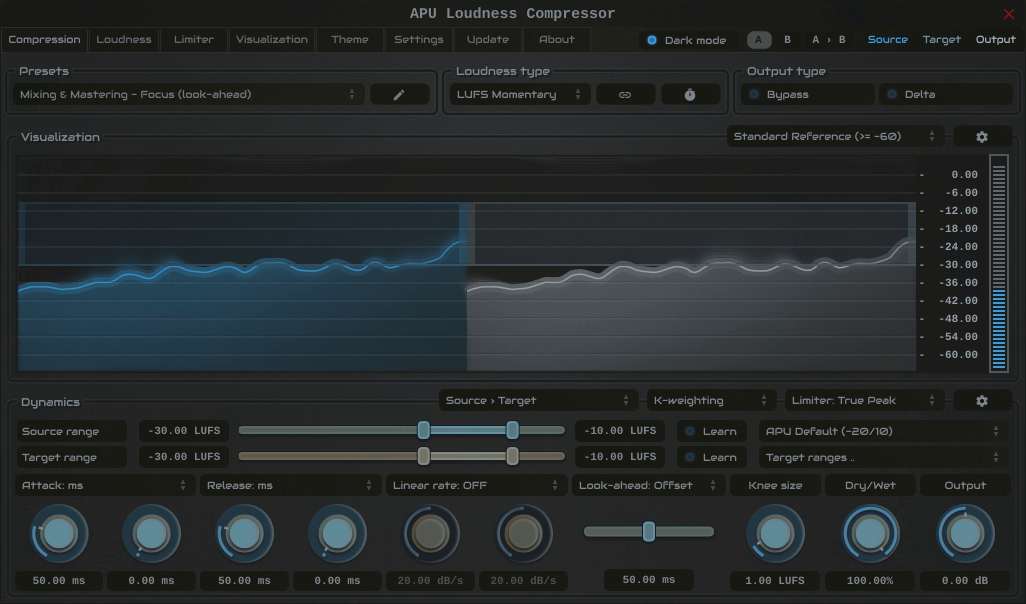Click the pencil edit preset icon
Viewport: 1026px width, 604px height.
pyautogui.click(x=399, y=95)
